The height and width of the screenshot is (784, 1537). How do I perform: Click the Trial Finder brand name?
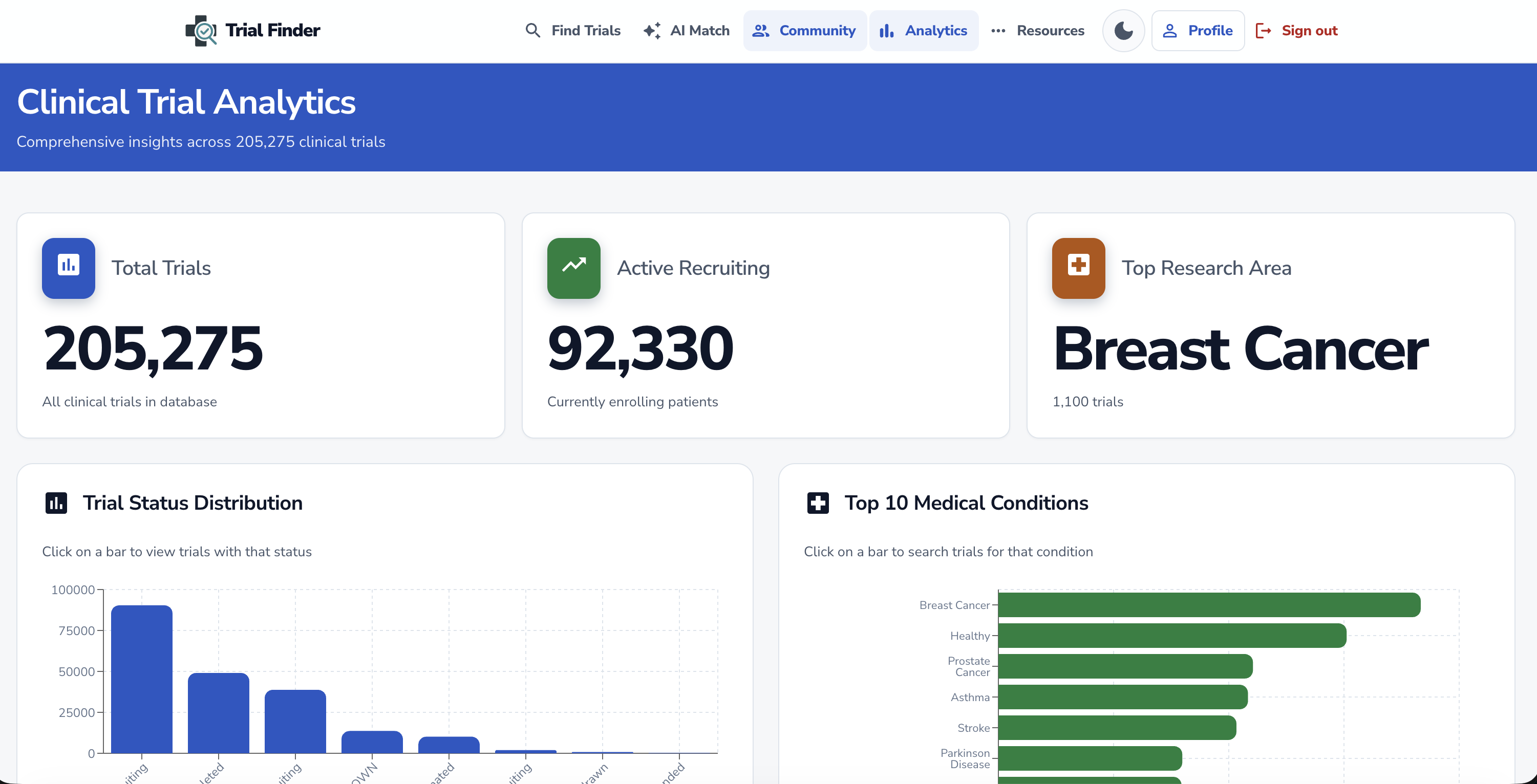click(x=273, y=30)
